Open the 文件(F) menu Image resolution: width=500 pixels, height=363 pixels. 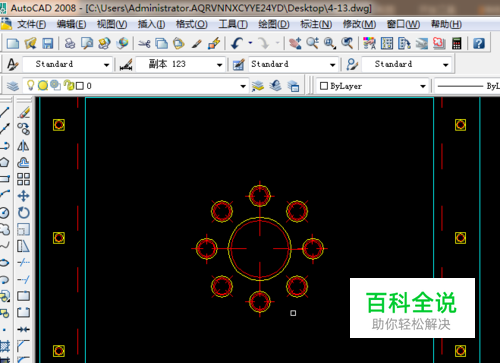click(32, 24)
